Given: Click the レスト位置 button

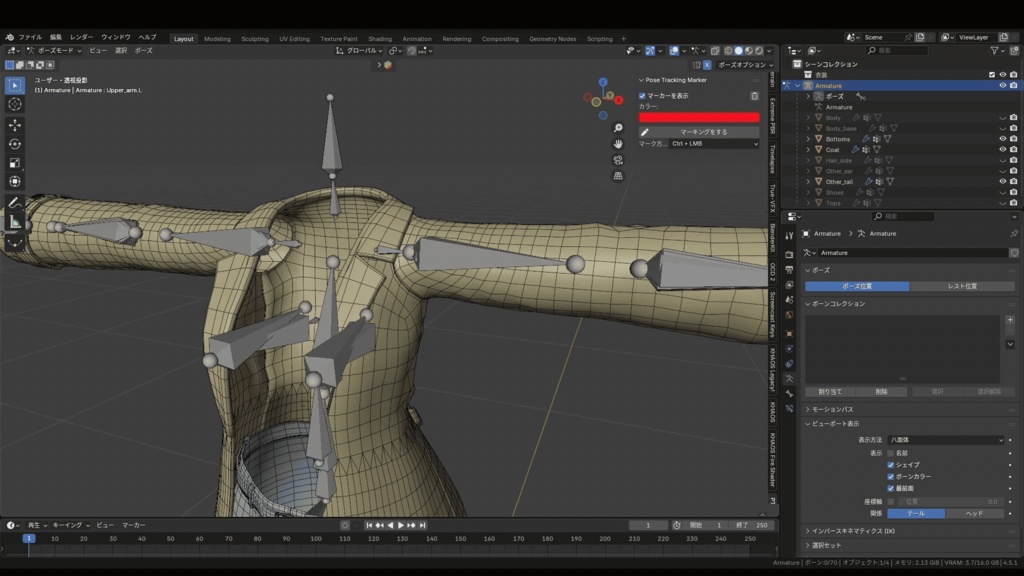Looking at the screenshot, I should coord(962,286).
